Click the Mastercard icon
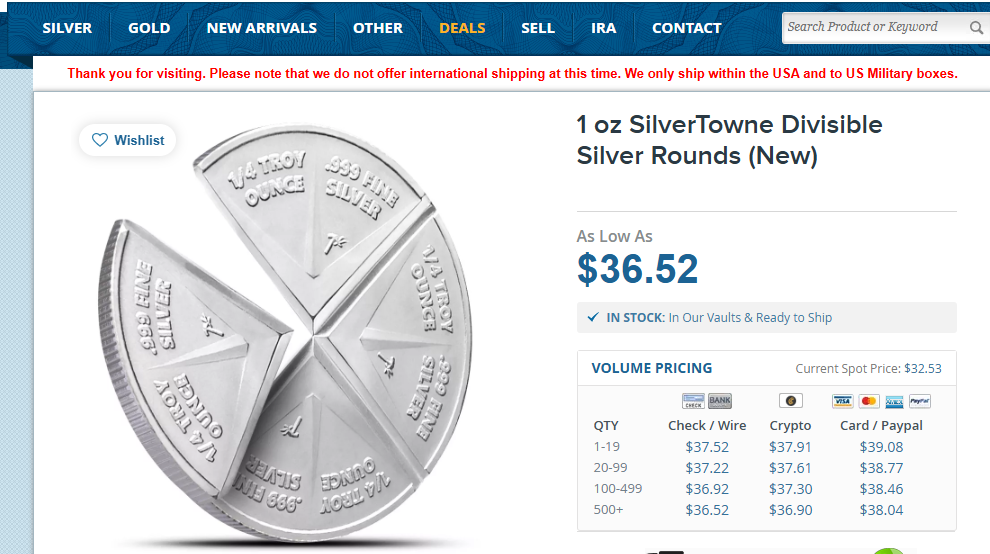This screenshot has width=990, height=554. (869, 401)
